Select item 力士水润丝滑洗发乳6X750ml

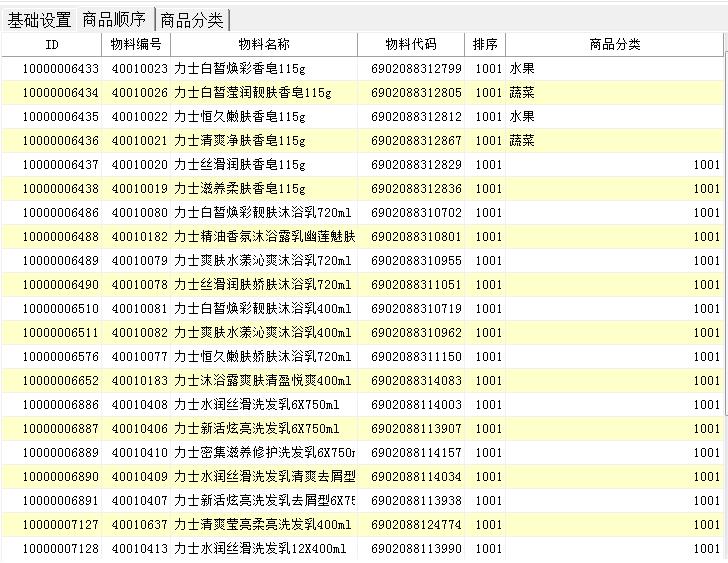257,405
